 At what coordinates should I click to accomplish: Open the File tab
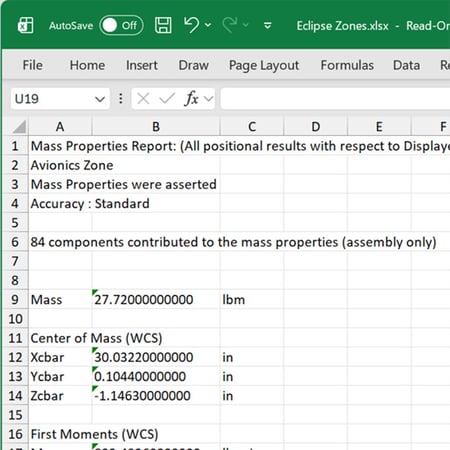(x=33, y=65)
